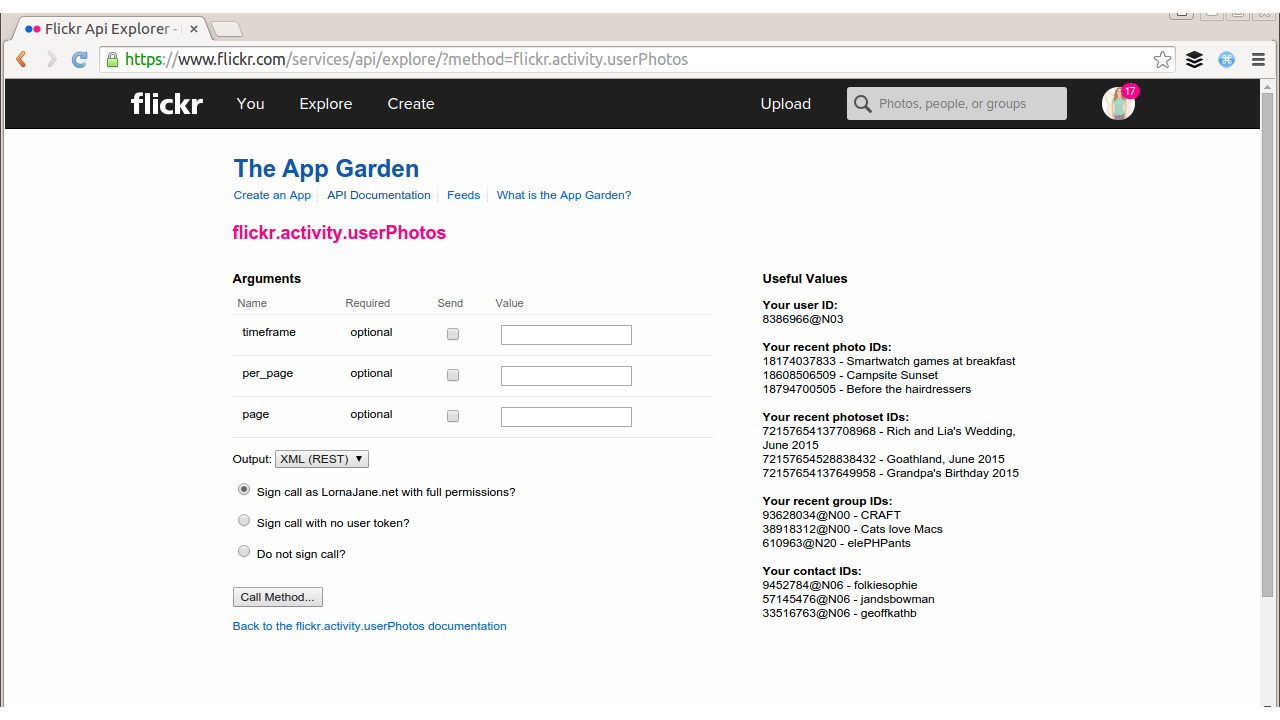The width and height of the screenshot is (1280, 720).
Task: Open the You menu in navbar
Action: [250, 104]
